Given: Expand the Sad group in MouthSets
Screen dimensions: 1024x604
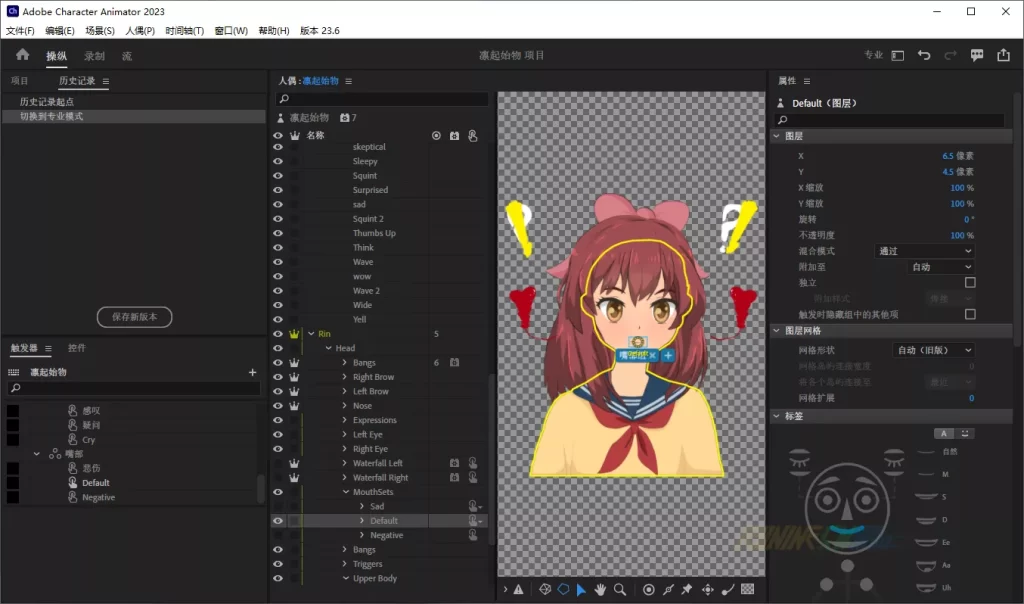Looking at the screenshot, I should point(362,507).
